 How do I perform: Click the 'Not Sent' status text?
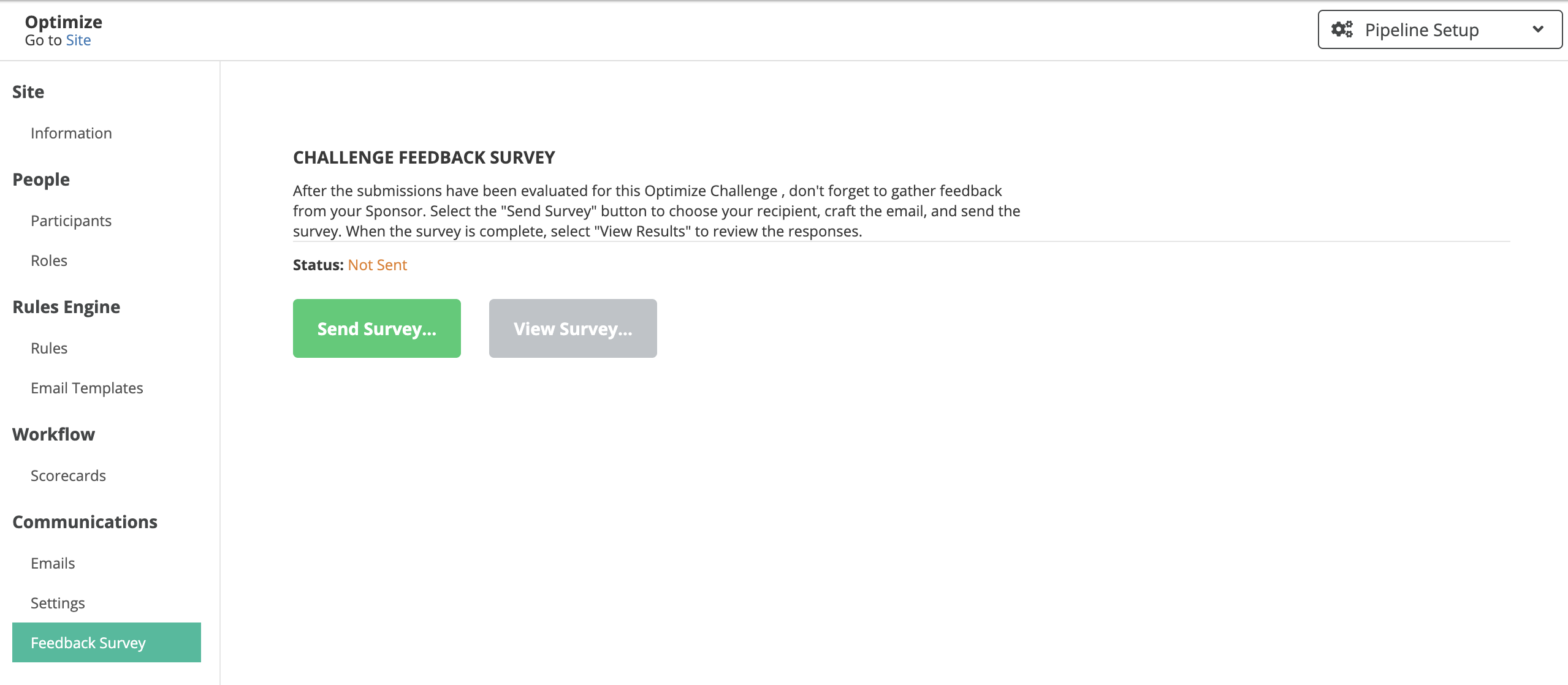(x=378, y=265)
